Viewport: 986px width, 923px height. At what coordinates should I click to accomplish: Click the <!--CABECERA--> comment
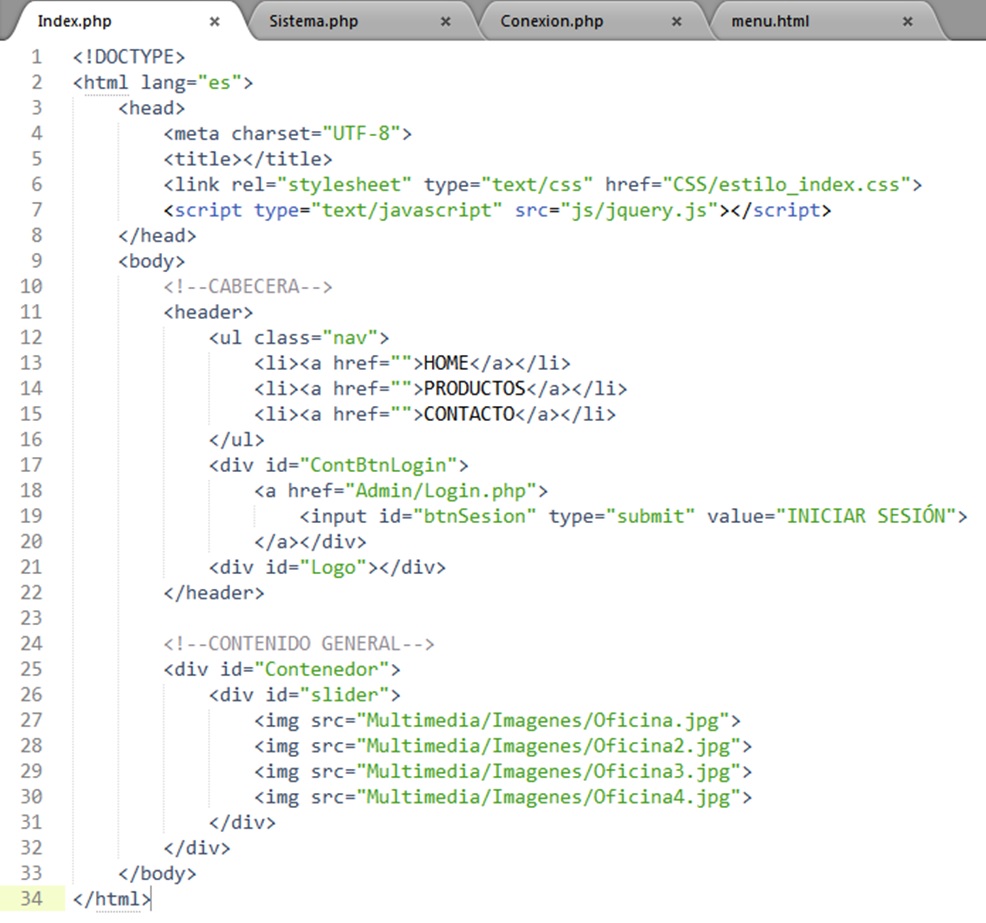248,287
